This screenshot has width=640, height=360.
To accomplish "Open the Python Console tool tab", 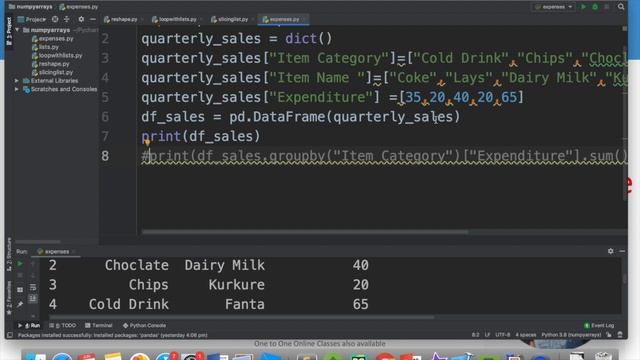I will pyautogui.click(x=144, y=325).
